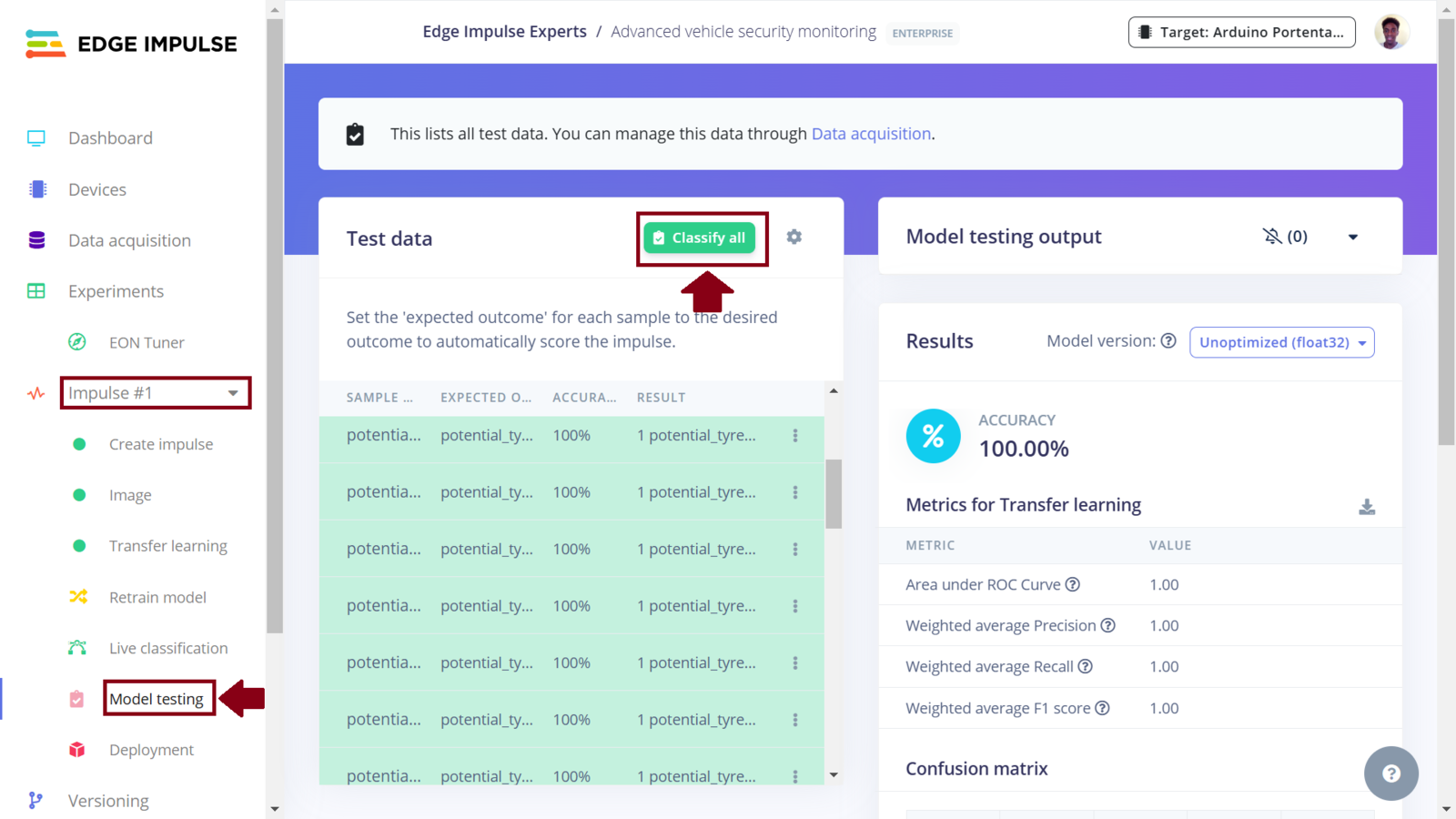Select Target: Arduino Portenta device
The height and width of the screenshot is (819, 1456).
(x=1241, y=32)
